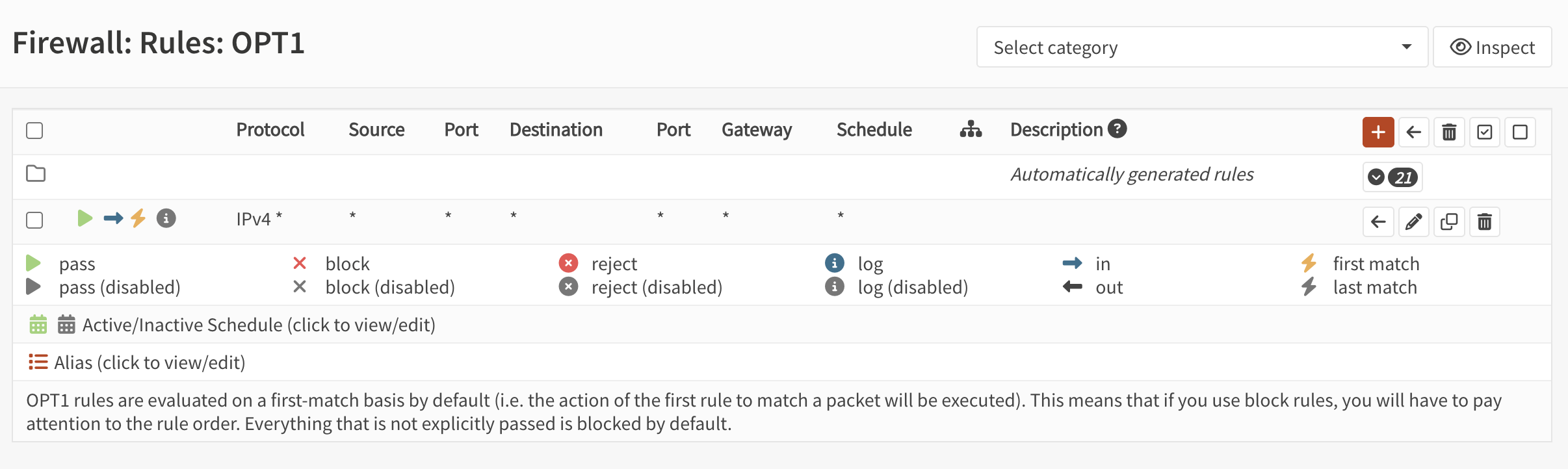Toggle the green pass icon on IPv4 rule
The height and width of the screenshot is (469, 1568).
[85, 218]
